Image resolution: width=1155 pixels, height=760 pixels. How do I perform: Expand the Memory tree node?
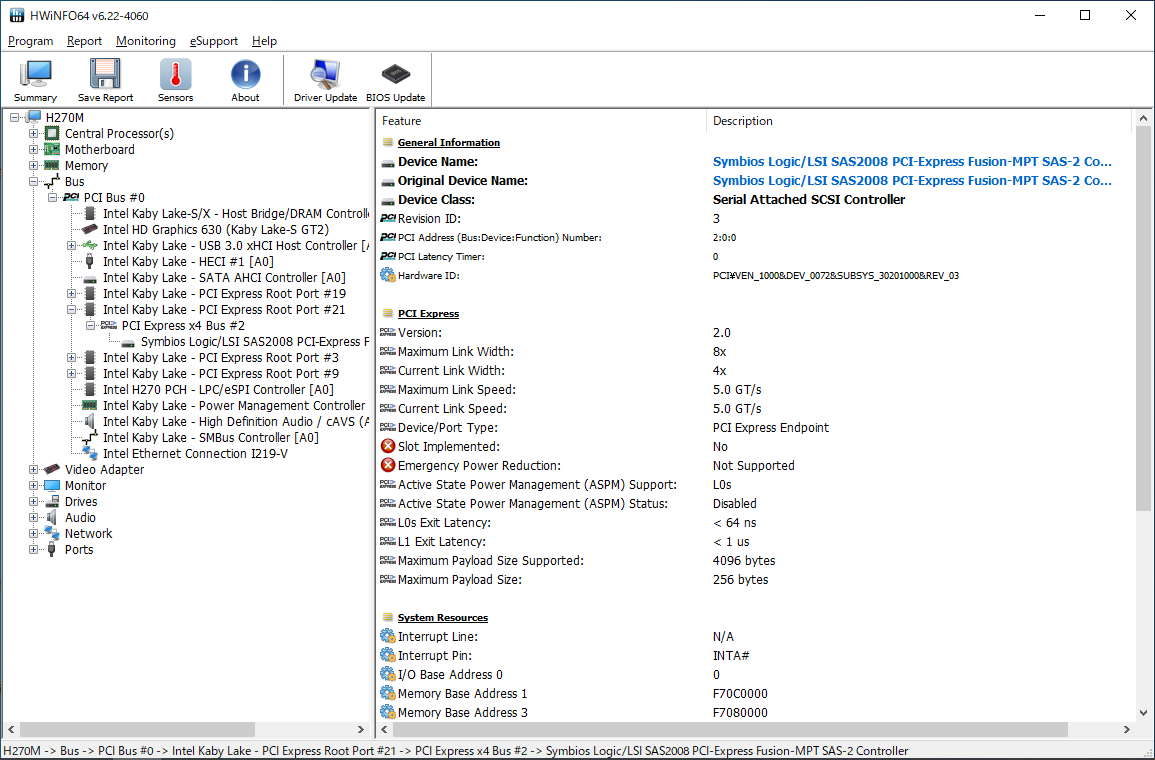[33, 166]
